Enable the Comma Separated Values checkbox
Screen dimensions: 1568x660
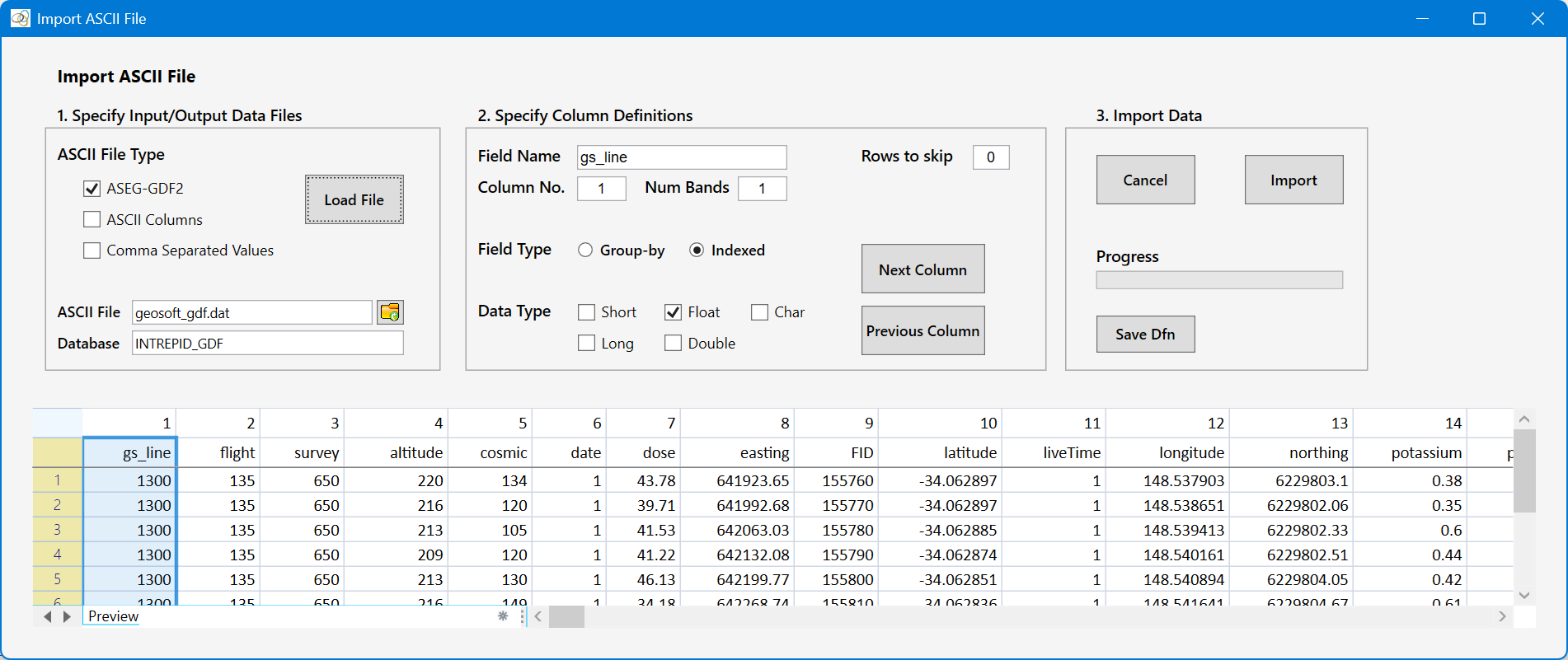[92, 250]
